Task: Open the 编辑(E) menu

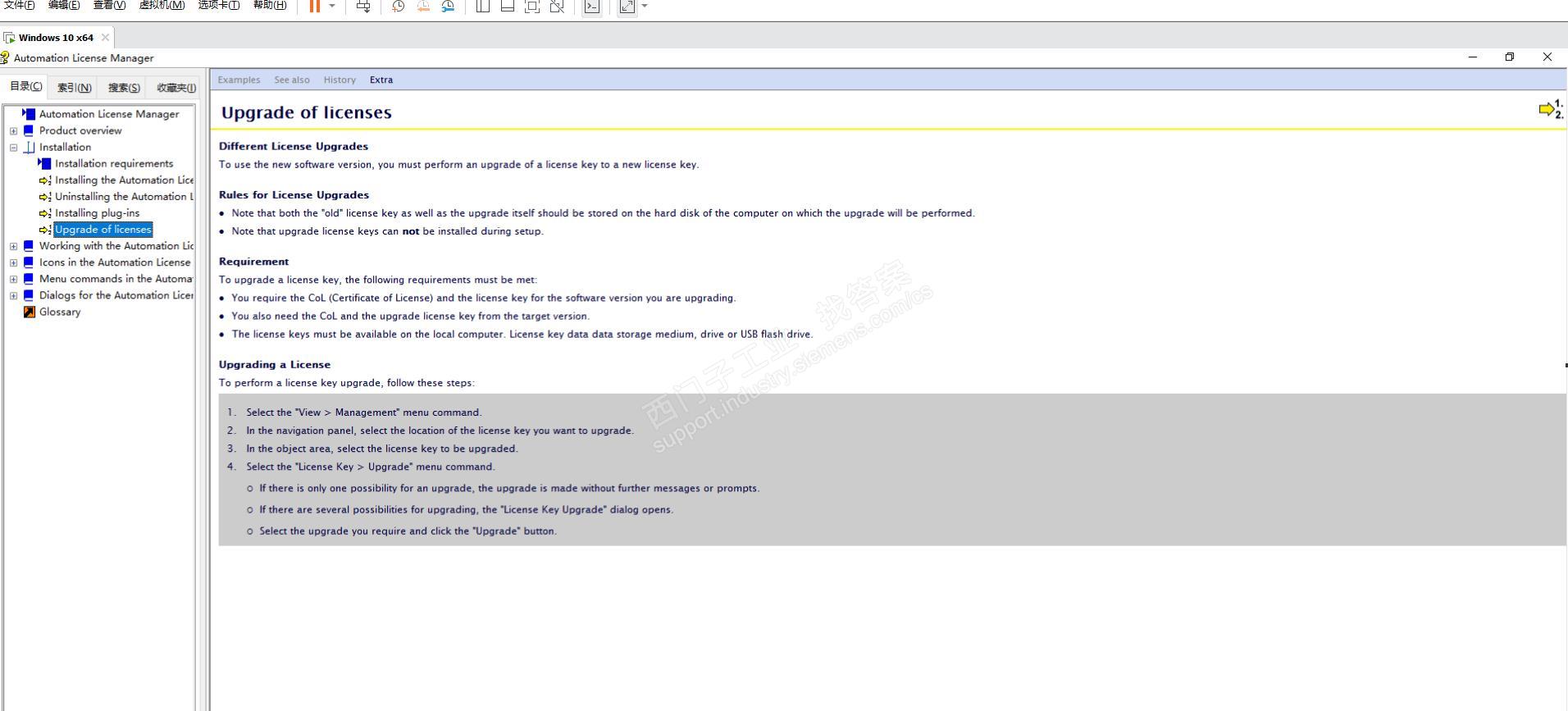Action: [64, 5]
